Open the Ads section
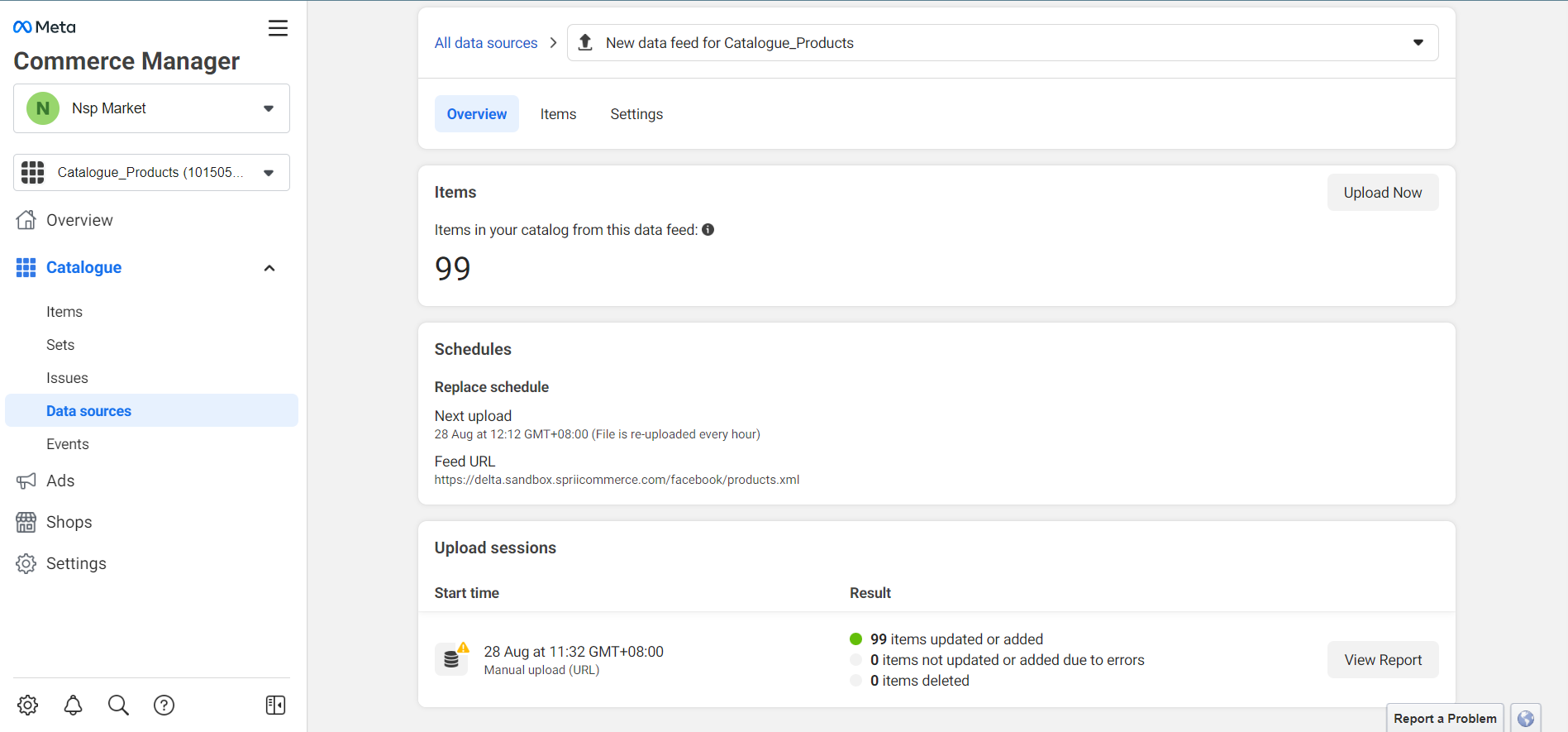This screenshot has width=1568, height=732. pos(60,481)
